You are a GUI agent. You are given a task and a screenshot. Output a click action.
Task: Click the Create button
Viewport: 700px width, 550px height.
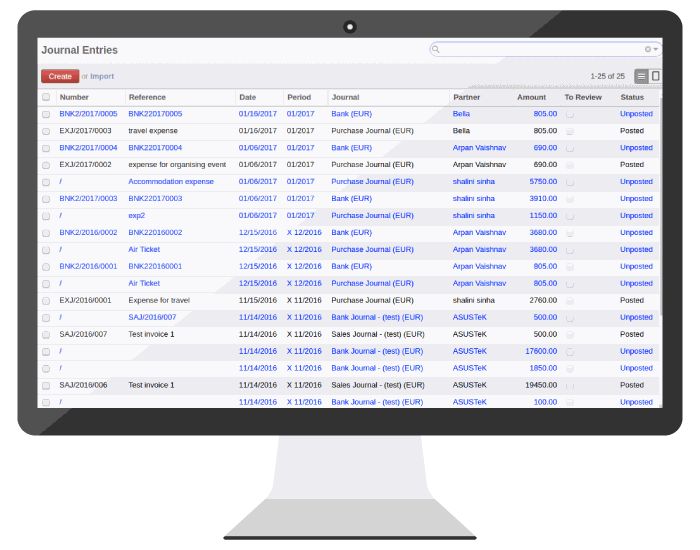60,76
